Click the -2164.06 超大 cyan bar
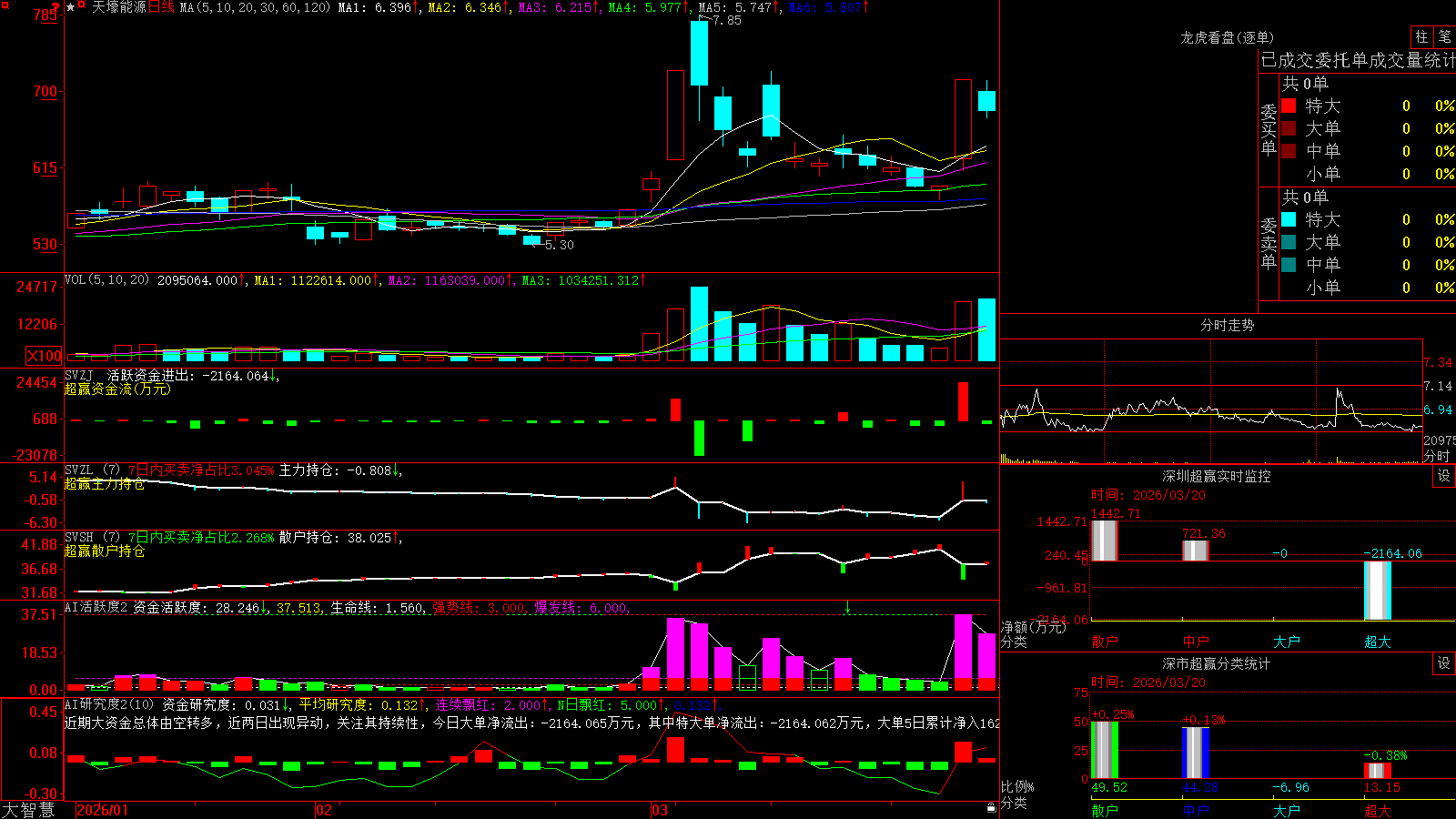Image resolution: width=1456 pixels, height=819 pixels. pyautogui.click(x=1377, y=591)
